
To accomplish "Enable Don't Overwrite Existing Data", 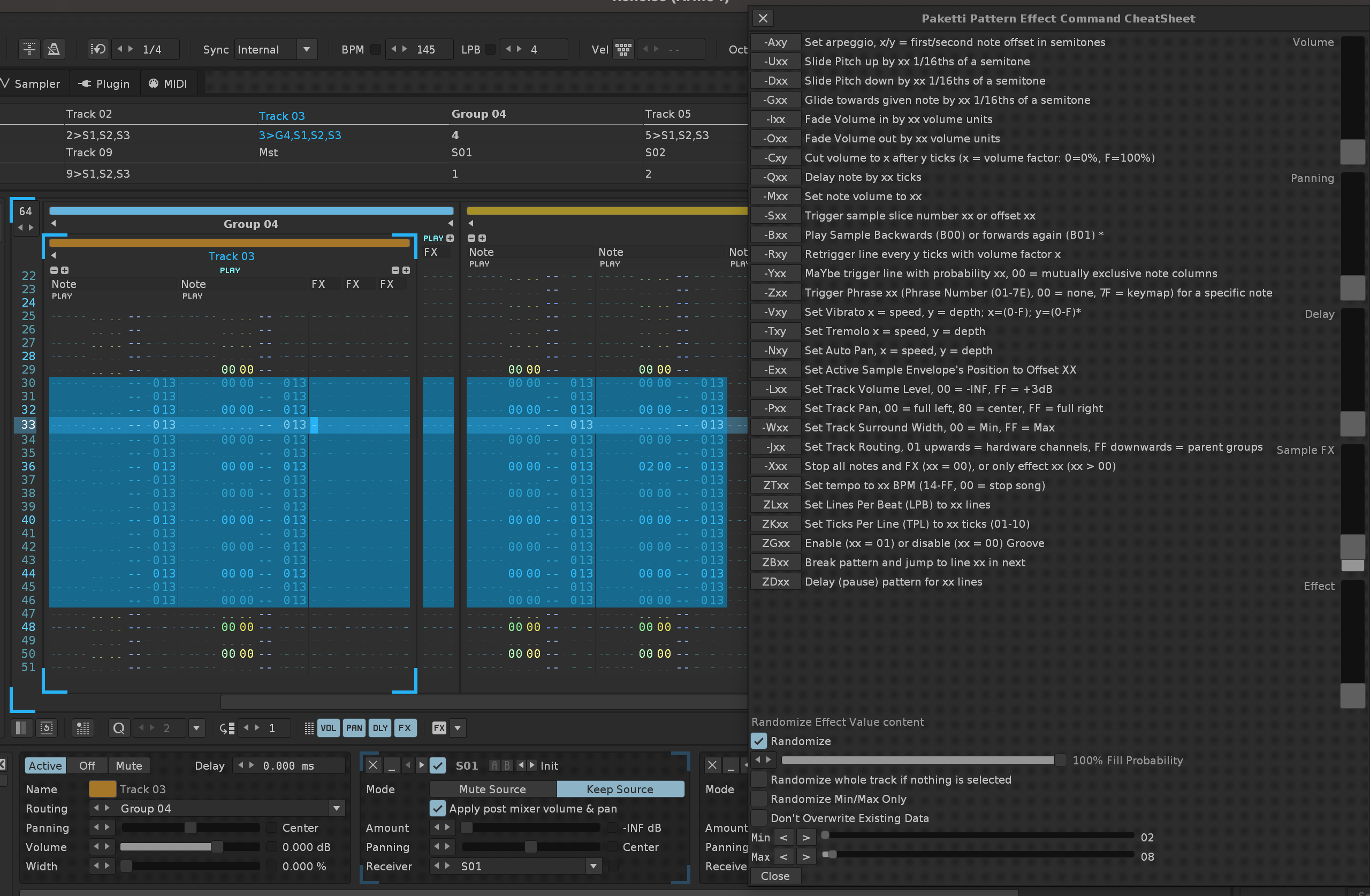I will pyautogui.click(x=759, y=818).
